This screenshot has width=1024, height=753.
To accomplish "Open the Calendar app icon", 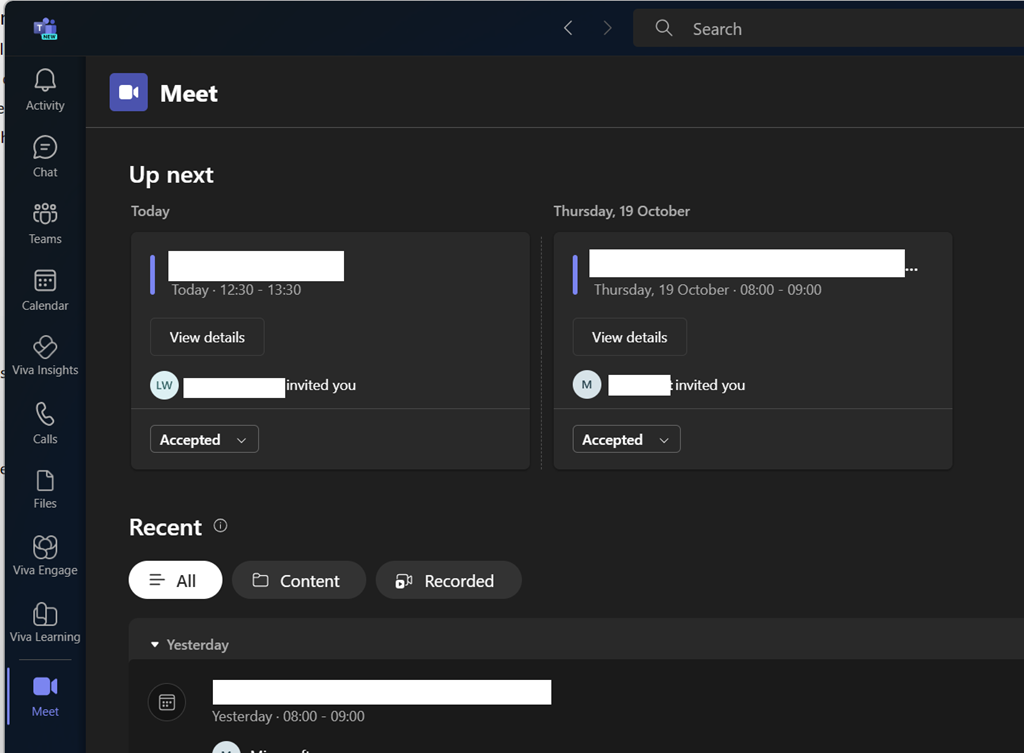I will click(x=45, y=280).
